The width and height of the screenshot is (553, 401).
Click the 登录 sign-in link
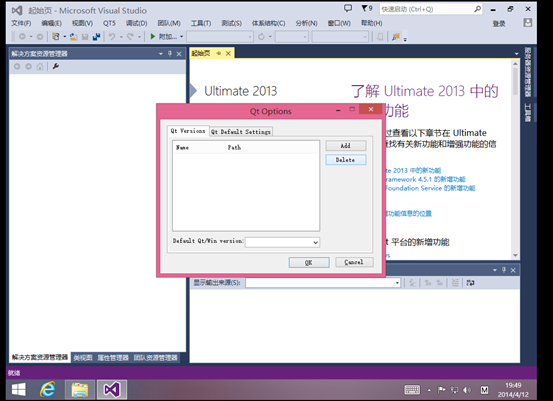point(499,24)
